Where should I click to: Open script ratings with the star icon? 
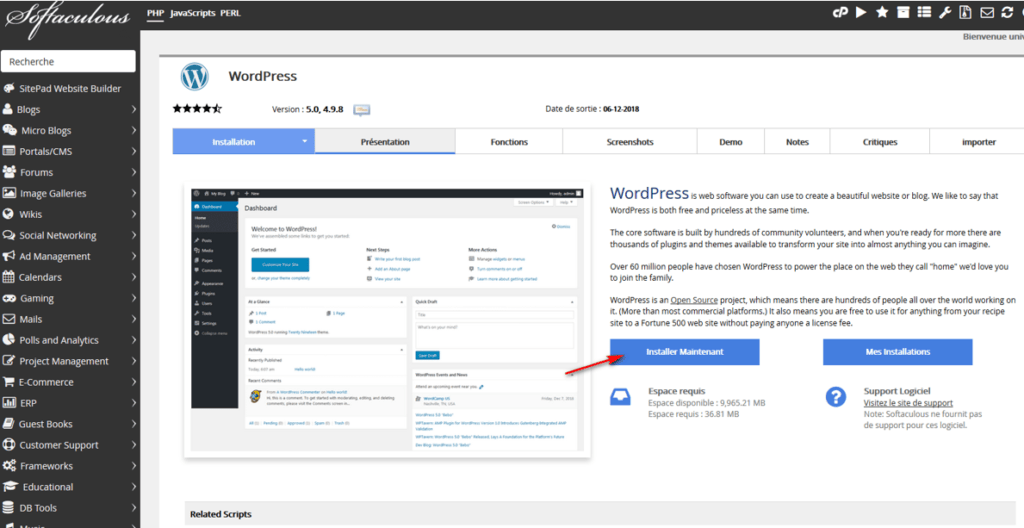(x=882, y=12)
